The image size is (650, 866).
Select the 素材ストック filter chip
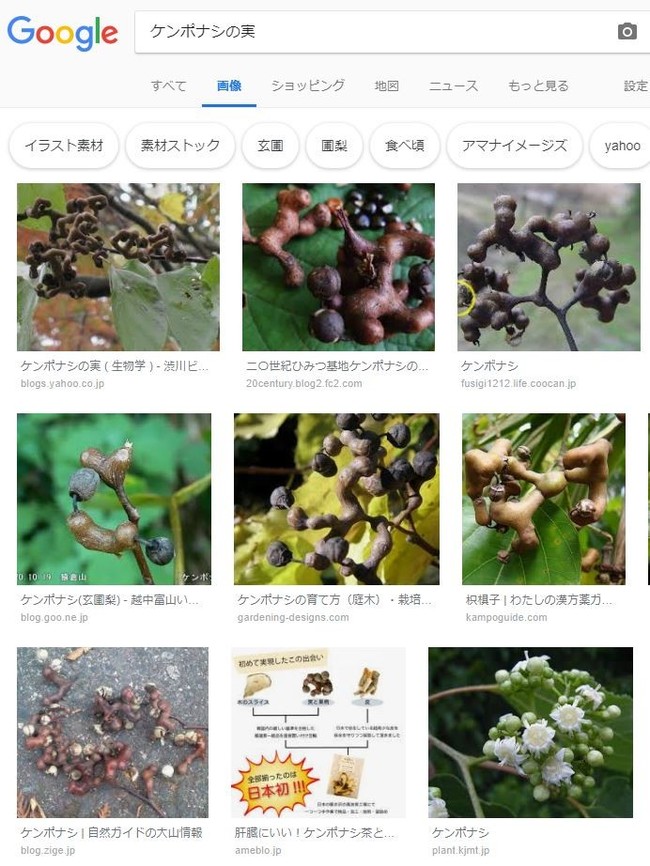point(180,146)
